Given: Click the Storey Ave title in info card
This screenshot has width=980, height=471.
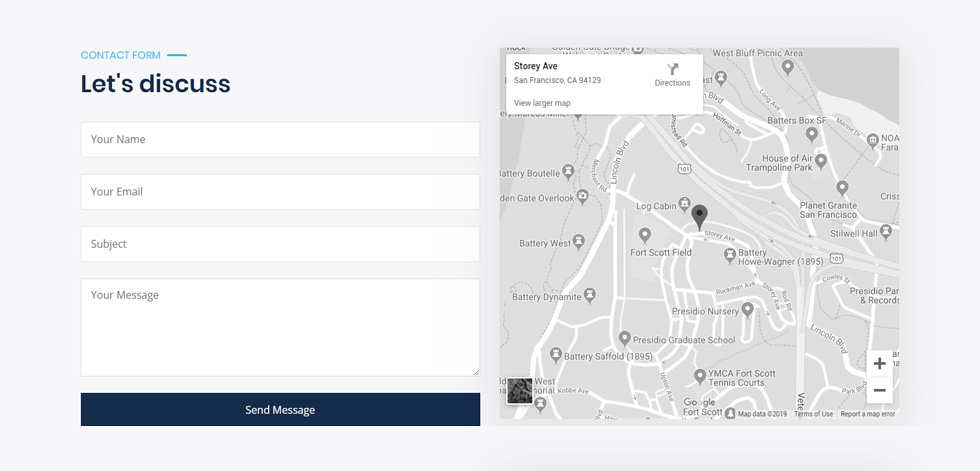Looking at the screenshot, I should [536, 66].
